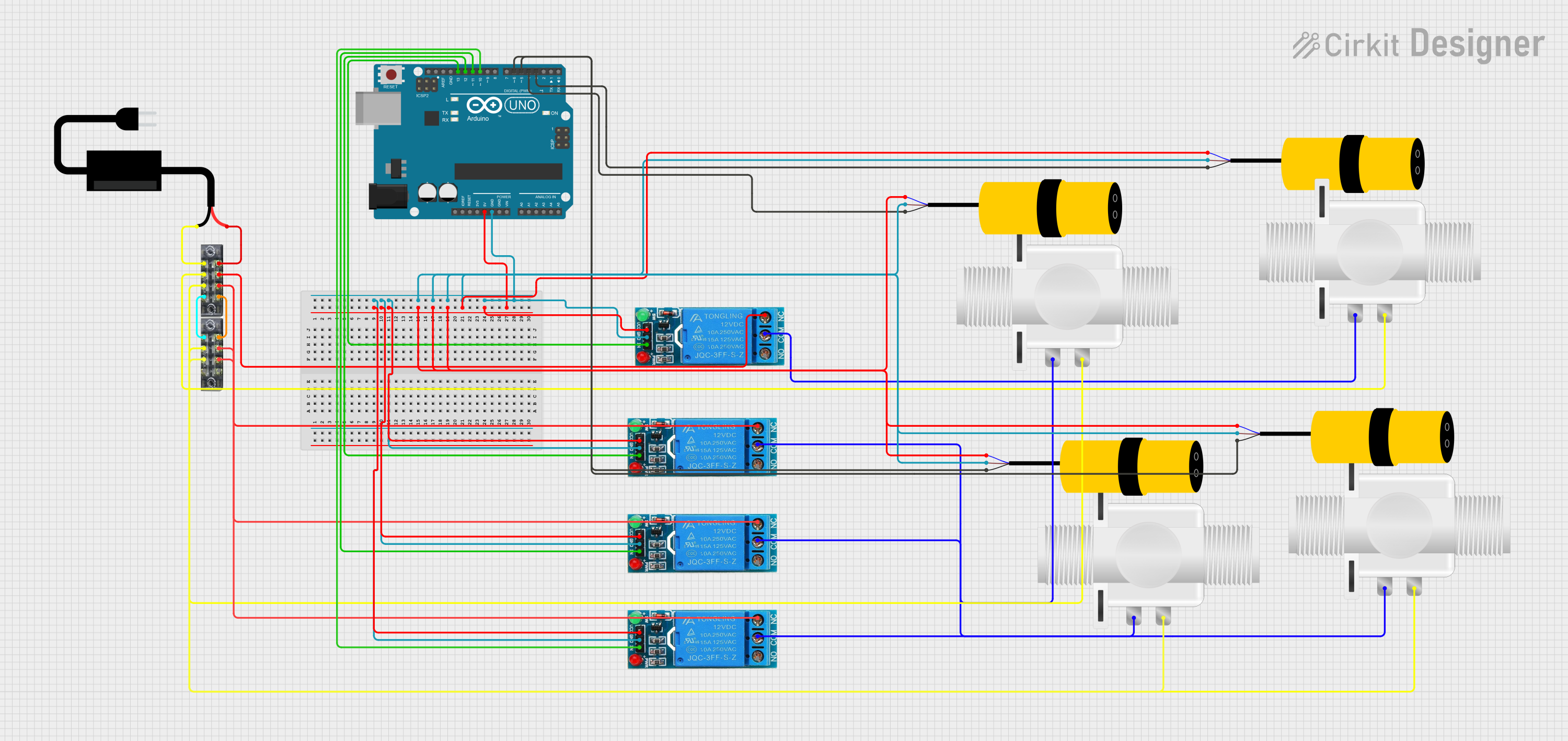The width and height of the screenshot is (1568, 741).
Task: Click the COM screw terminal on topmost relay
Action: [x=765, y=335]
